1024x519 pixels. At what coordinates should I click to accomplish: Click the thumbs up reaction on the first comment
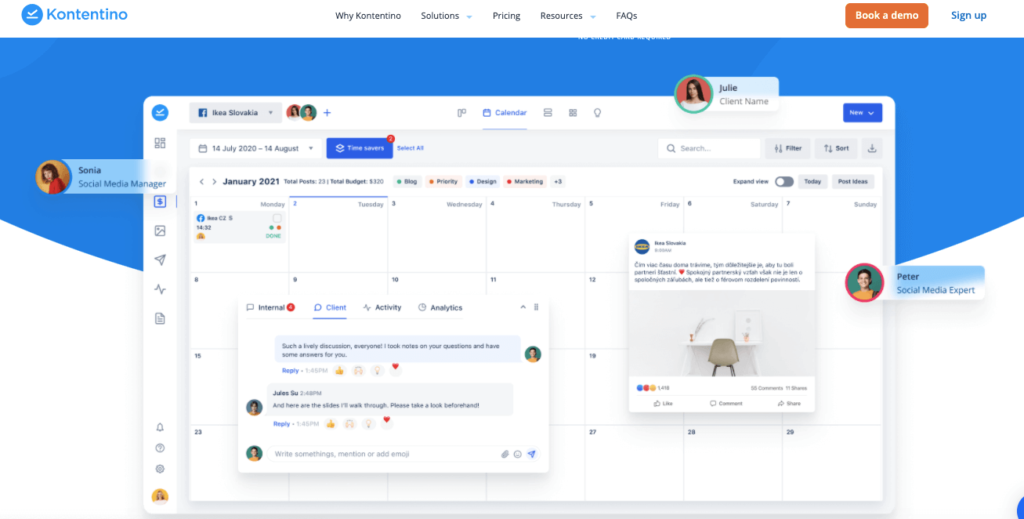pos(340,371)
